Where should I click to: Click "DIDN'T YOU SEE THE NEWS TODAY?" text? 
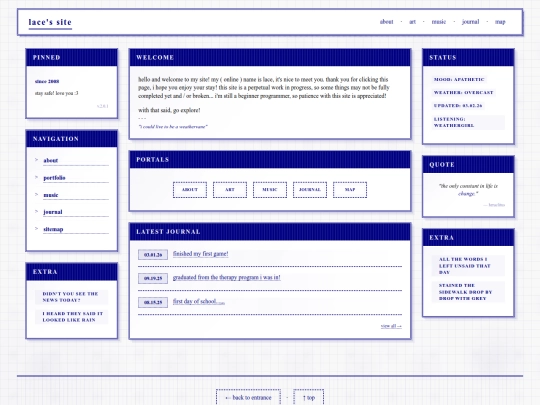click(71, 297)
